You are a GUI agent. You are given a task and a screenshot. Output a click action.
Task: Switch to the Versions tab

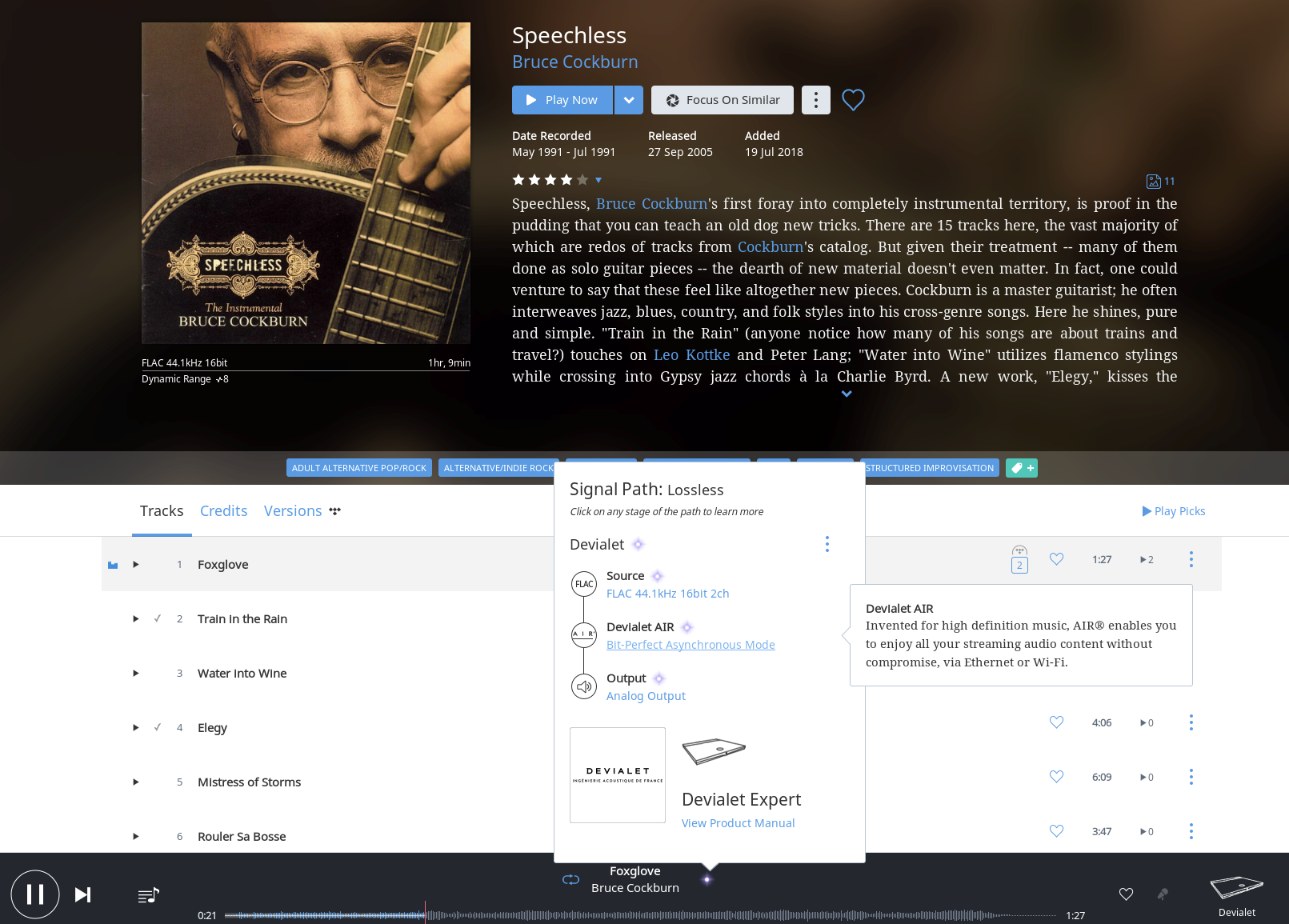tap(293, 511)
